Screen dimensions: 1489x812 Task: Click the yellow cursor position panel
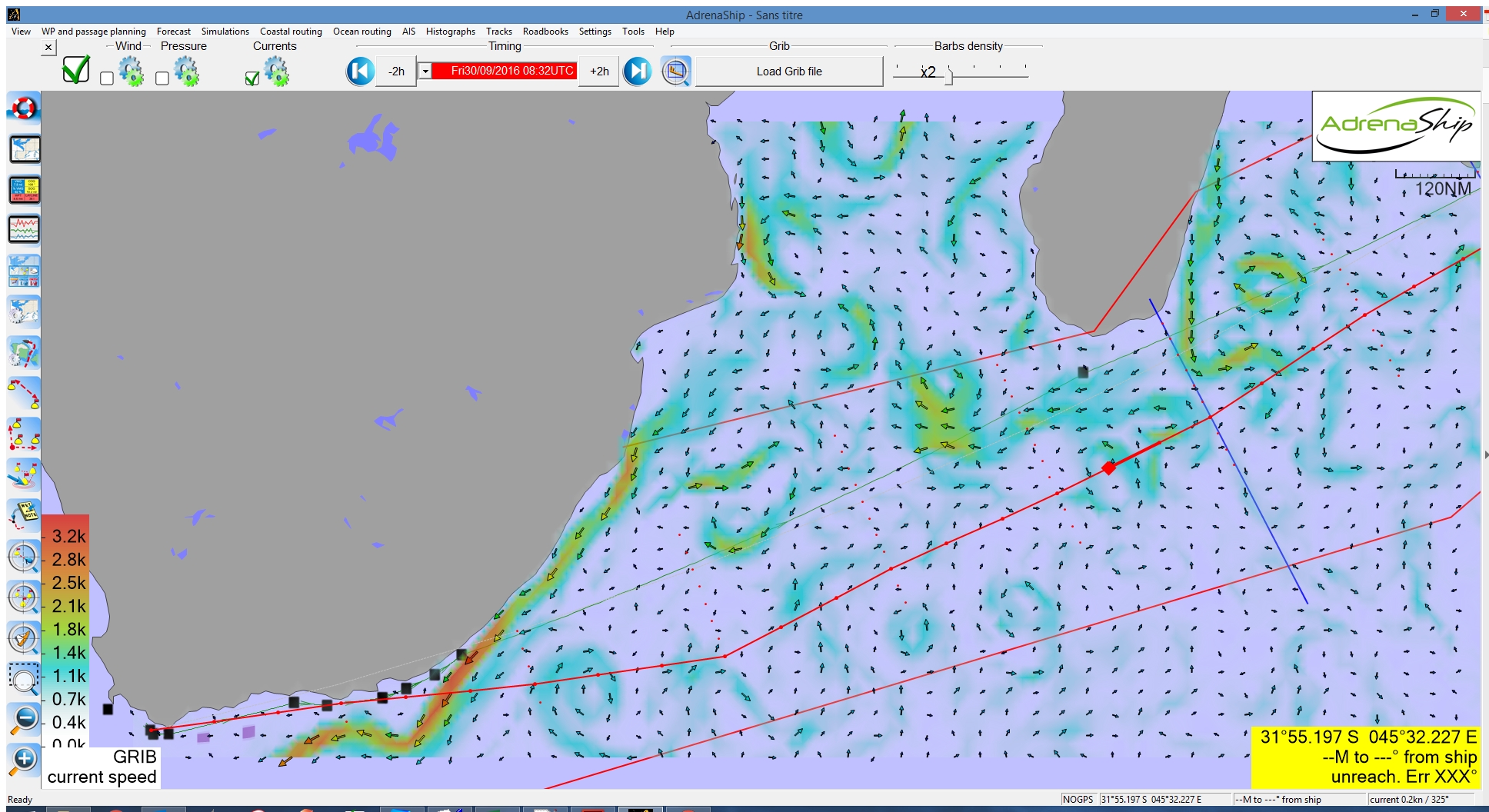point(1366,757)
